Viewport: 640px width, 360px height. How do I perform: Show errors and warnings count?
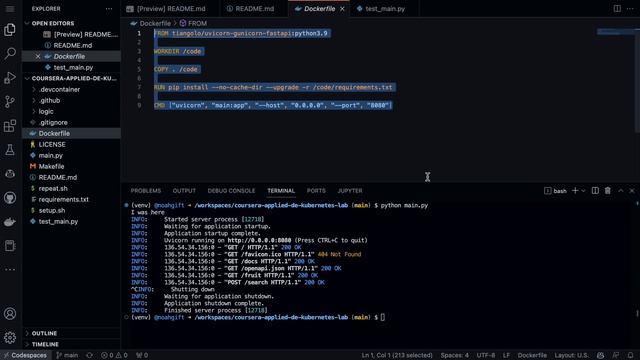[114, 355]
